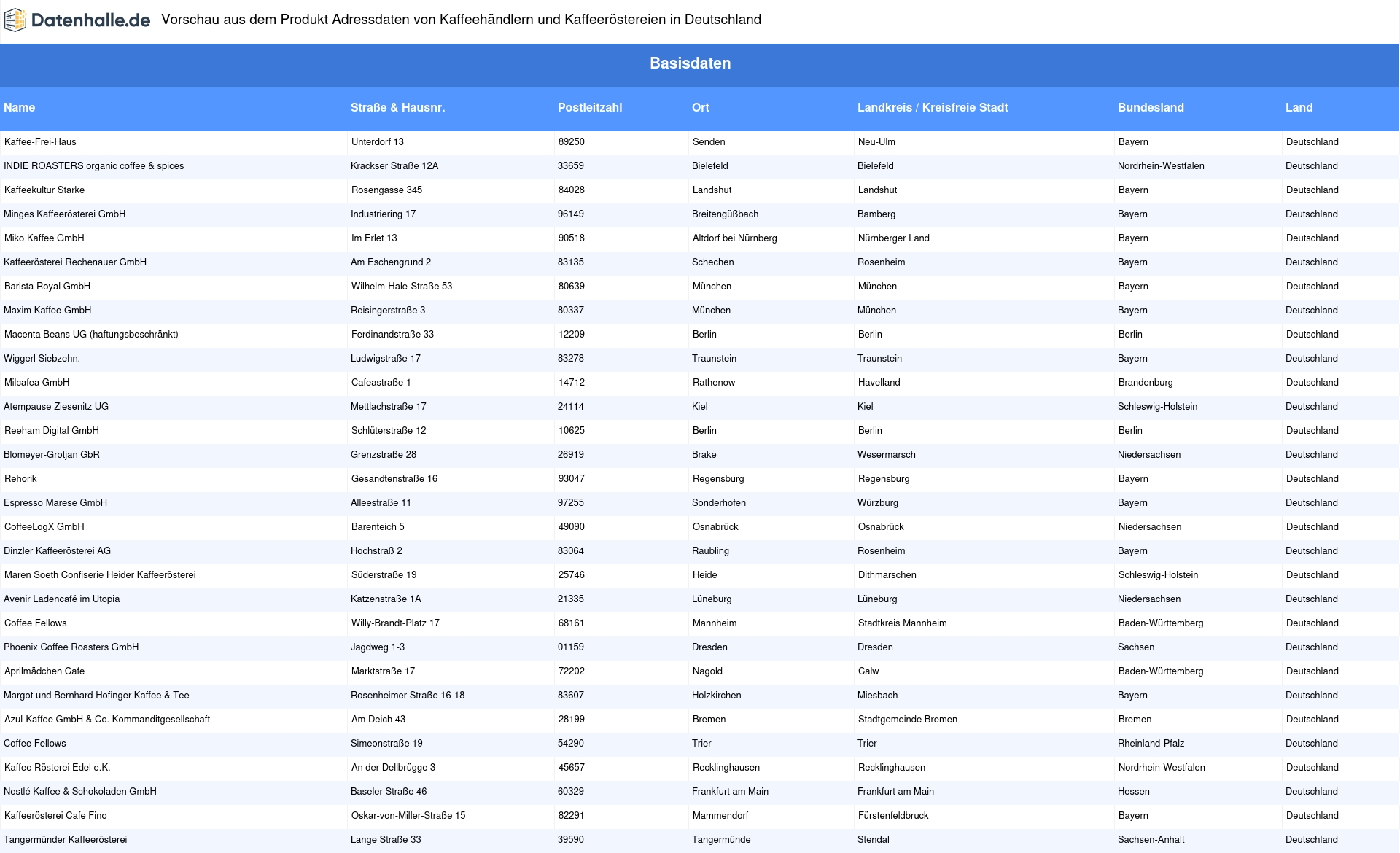This screenshot has height=853, width=1400.
Task: Click the Kaffee-Frei-Haus name cell
Action: point(40,142)
